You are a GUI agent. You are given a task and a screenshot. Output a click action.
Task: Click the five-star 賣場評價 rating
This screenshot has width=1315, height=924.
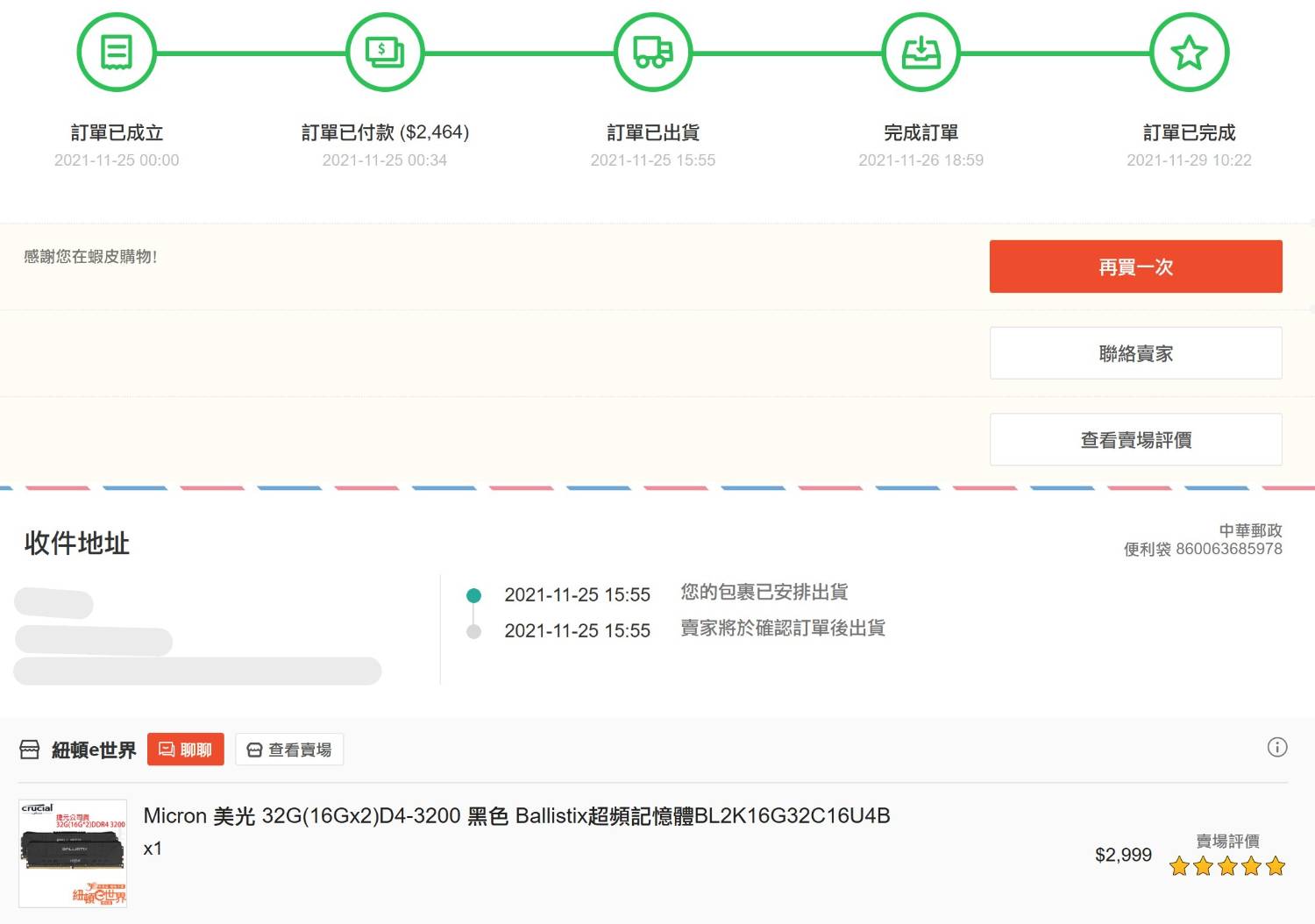[1227, 866]
